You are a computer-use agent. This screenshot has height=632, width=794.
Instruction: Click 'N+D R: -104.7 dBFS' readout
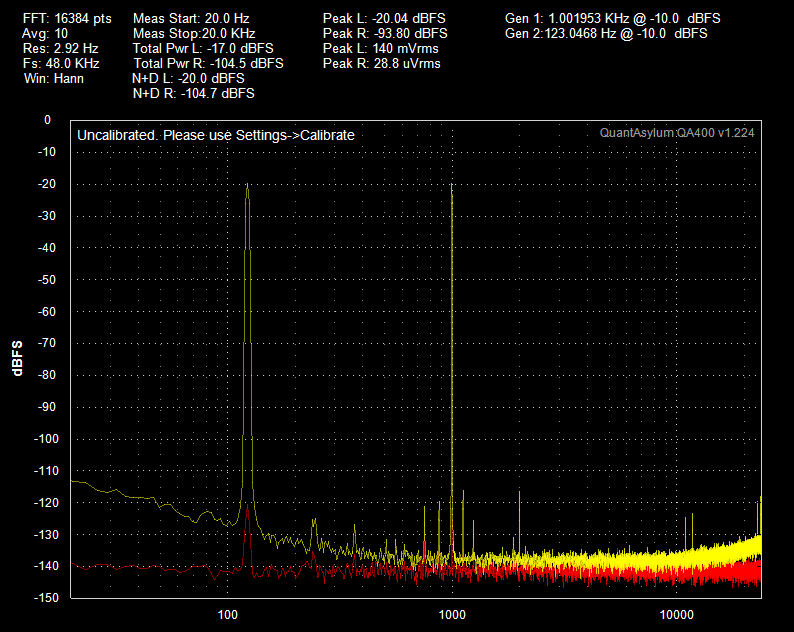pyautogui.click(x=193, y=93)
